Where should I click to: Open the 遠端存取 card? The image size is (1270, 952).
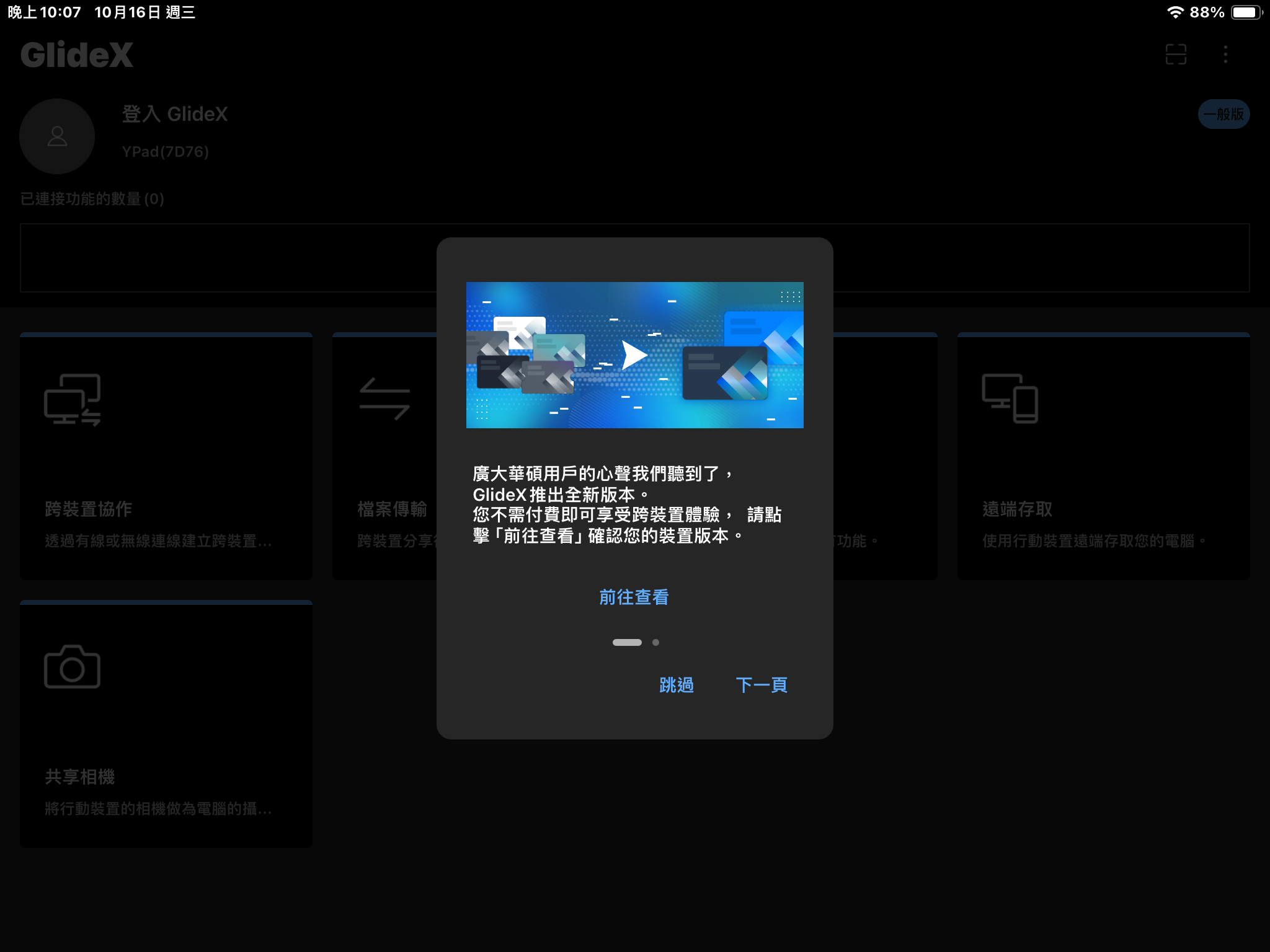pyautogui.click(x=1103, y=457)
